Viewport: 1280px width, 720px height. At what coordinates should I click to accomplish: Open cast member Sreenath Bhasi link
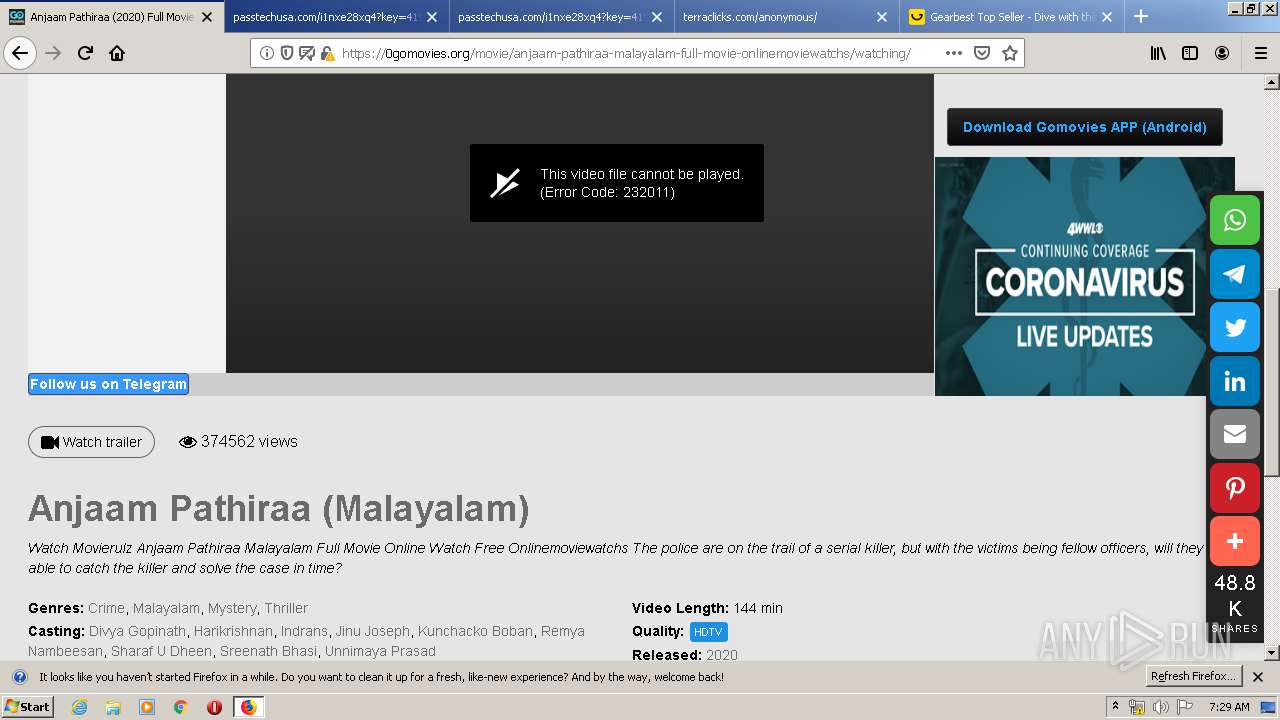[268, 651]
